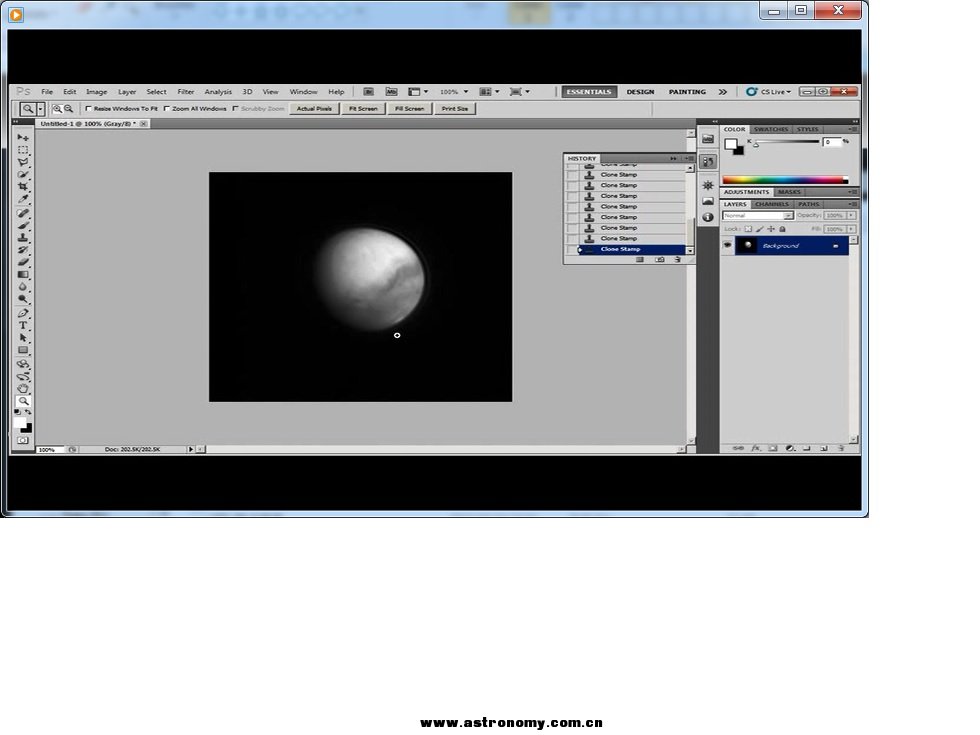
Task: Open the Arrange Documents dropdown
Action: (x=489, y=92)
